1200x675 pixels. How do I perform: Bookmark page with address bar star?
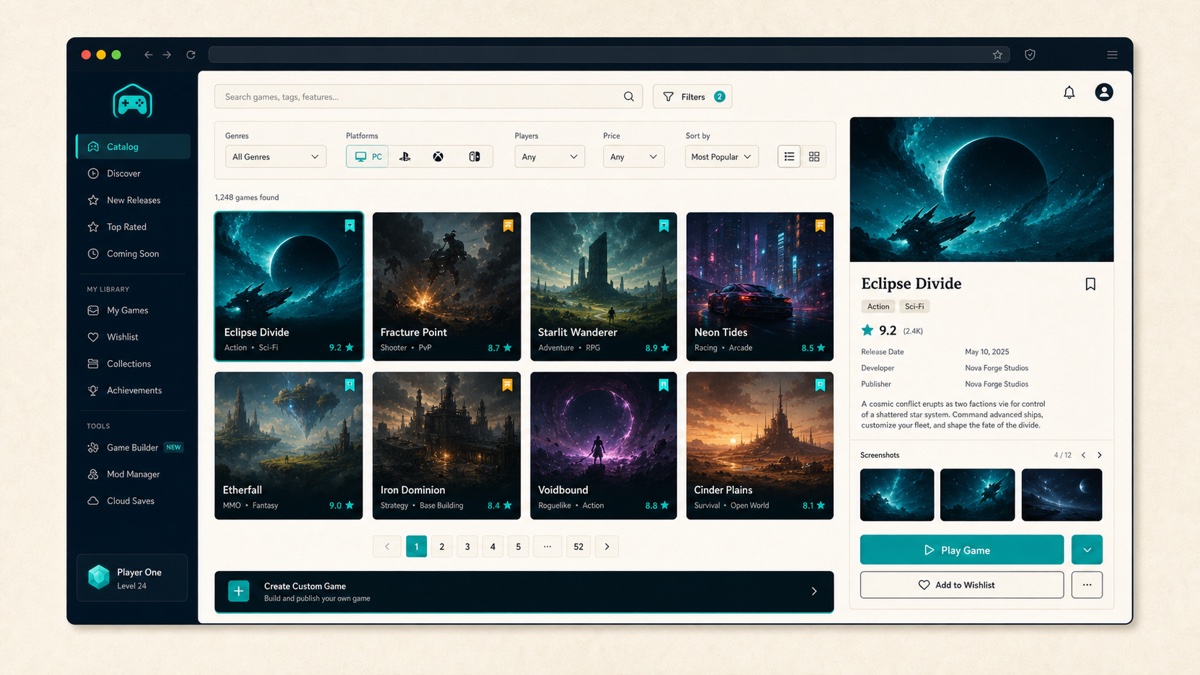(997, 55)
